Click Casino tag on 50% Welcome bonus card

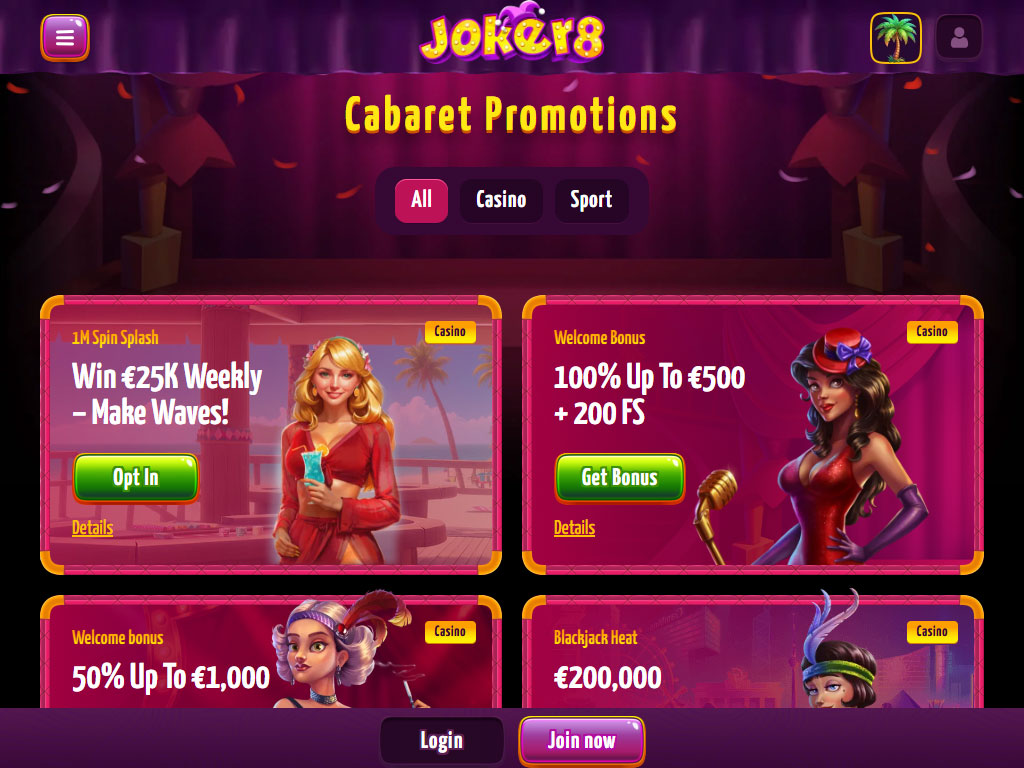coord(450,632)
